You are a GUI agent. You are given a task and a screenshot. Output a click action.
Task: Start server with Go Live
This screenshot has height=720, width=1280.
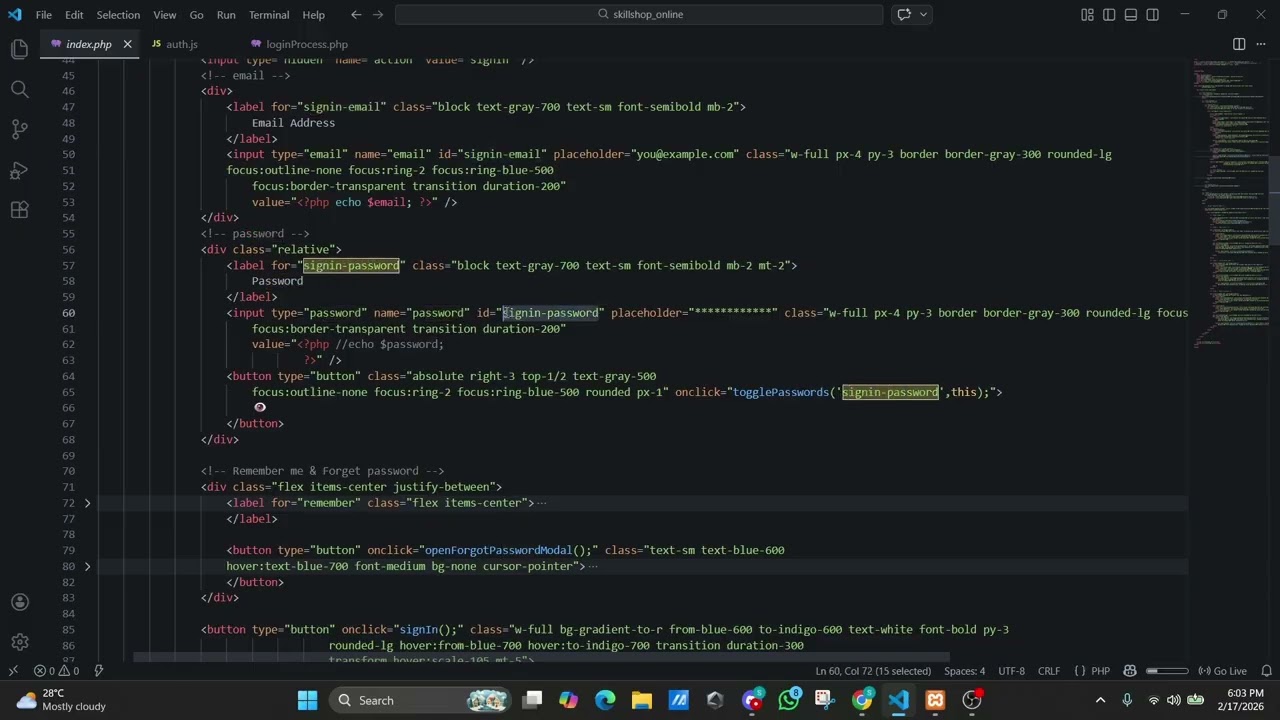coord(1221,671)
